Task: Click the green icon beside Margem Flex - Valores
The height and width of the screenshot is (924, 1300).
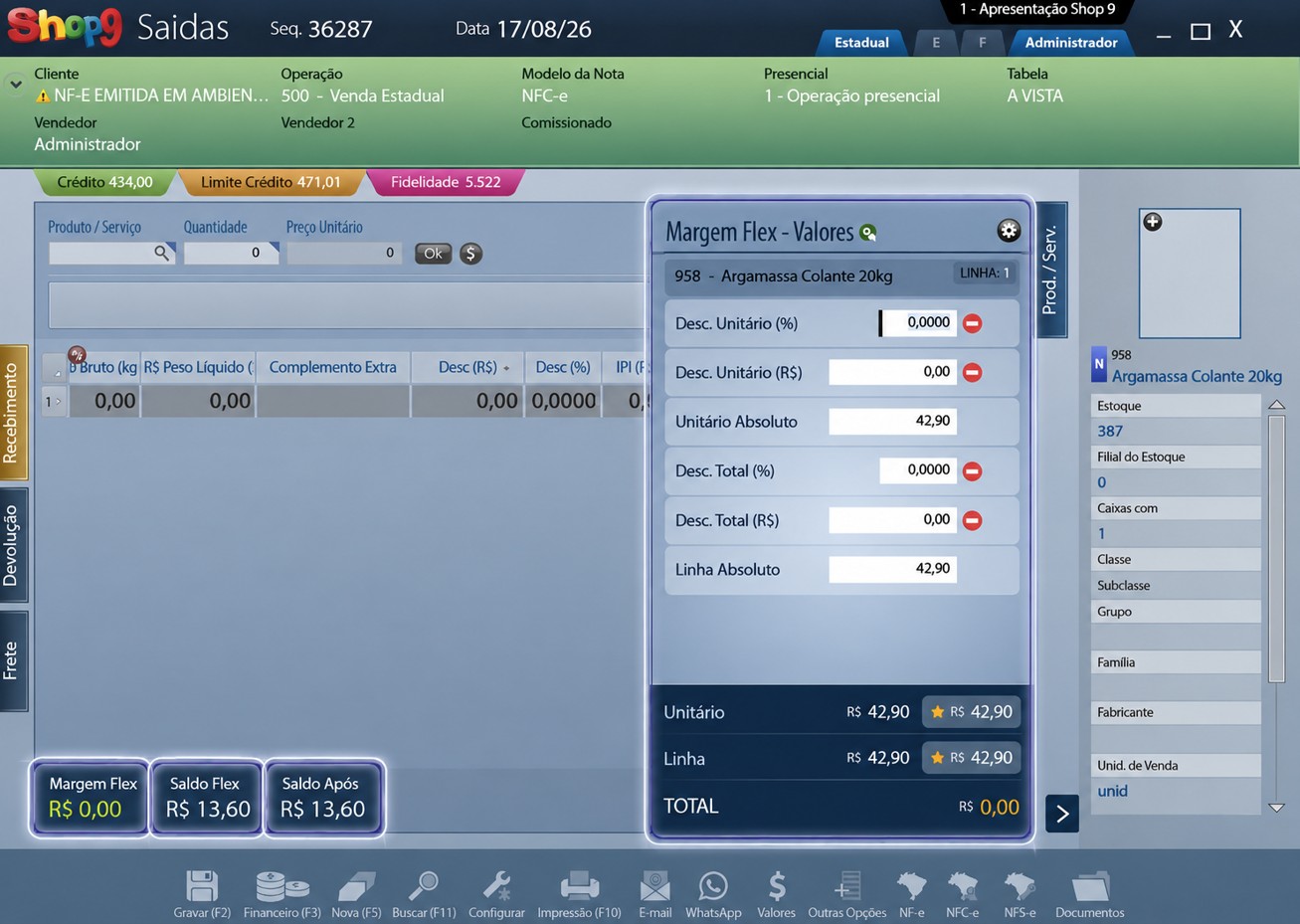Action: pyautogui.click(x=868, y=233)
